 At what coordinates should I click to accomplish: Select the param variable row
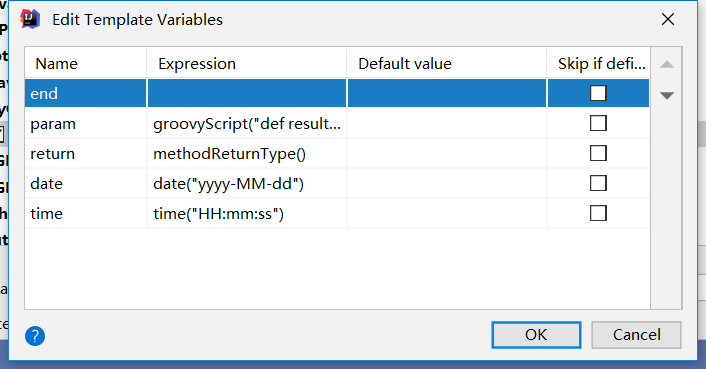click(x=337, y=123)
